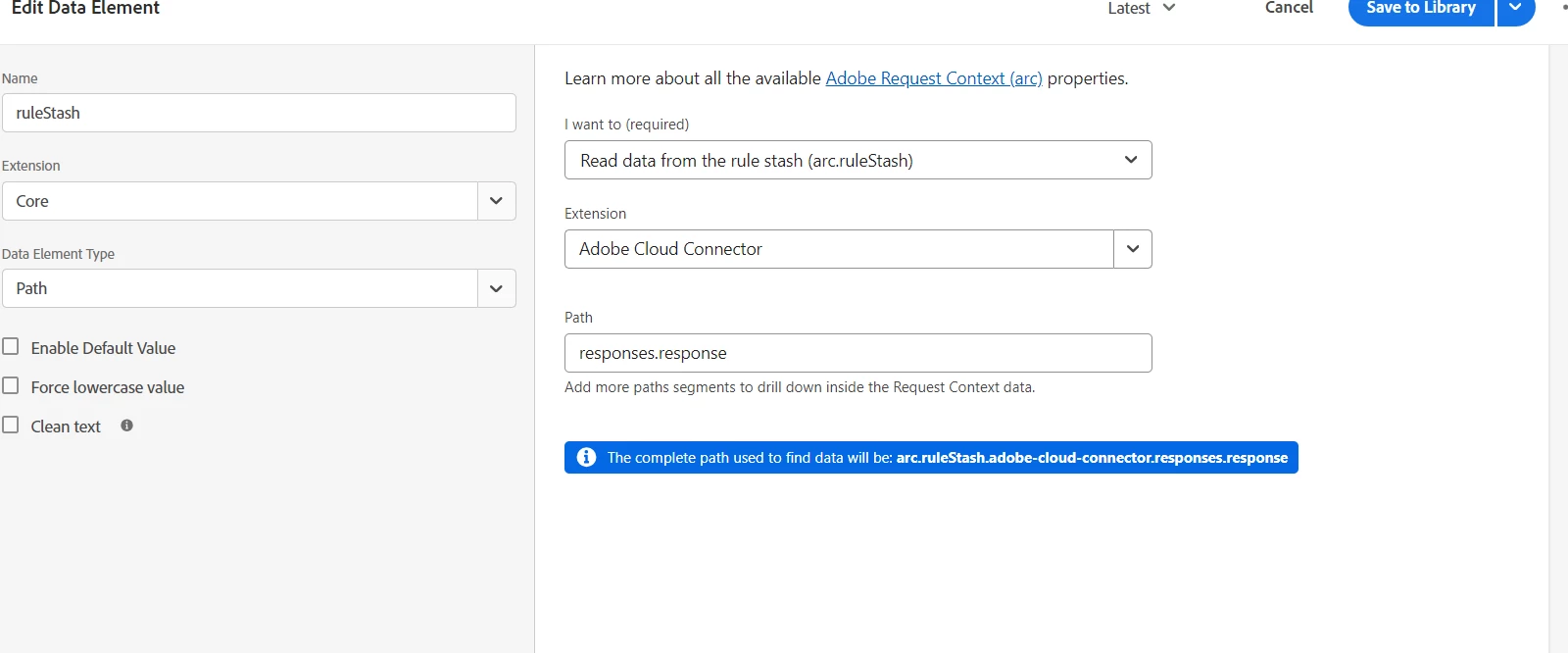Image resolution: width=1568 pixels, height=653 pixels.
Task: Click the info icon in the blue path banner
Action: 586,458
